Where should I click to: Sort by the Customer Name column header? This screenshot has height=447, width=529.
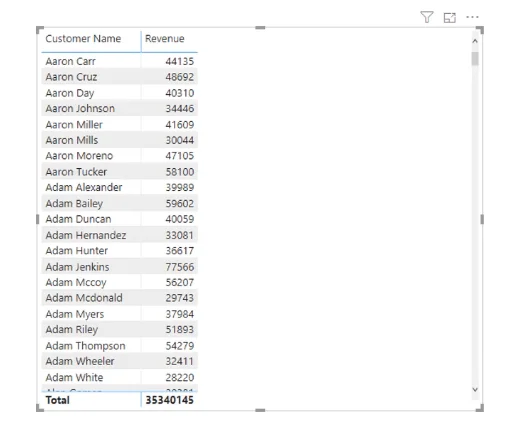pos(83,39)
